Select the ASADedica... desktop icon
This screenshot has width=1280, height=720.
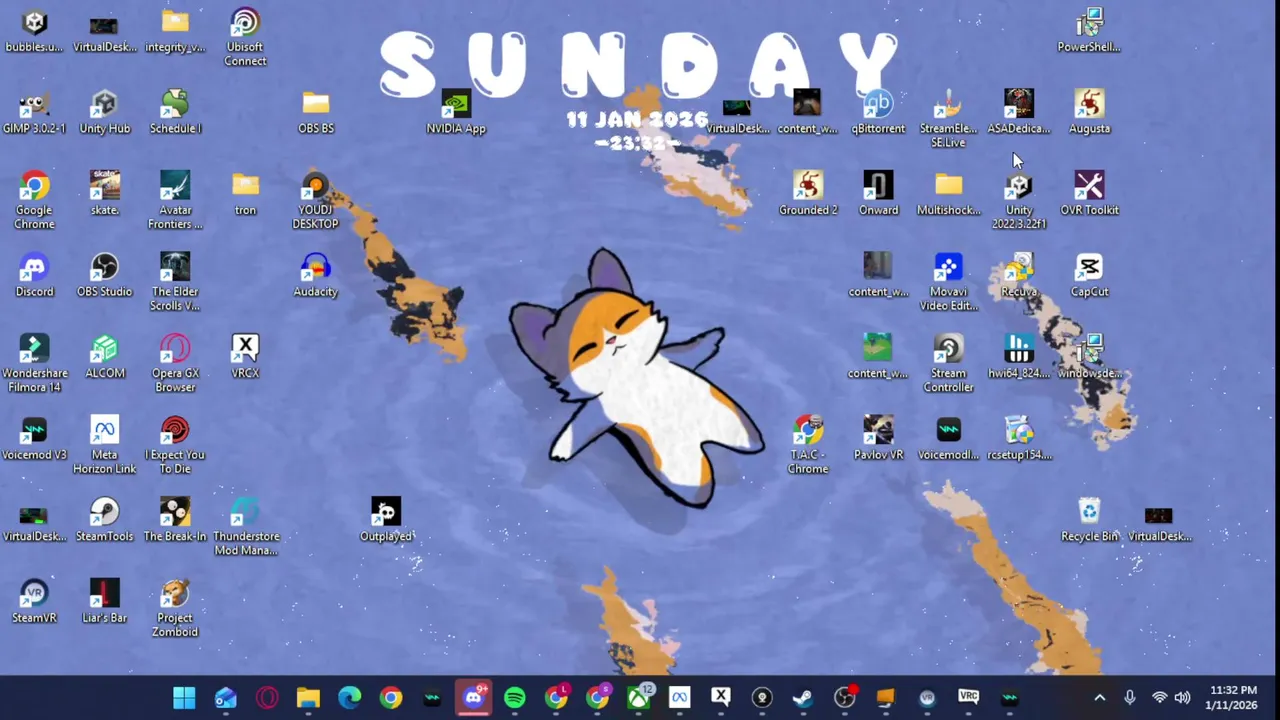pos(1019,111)
